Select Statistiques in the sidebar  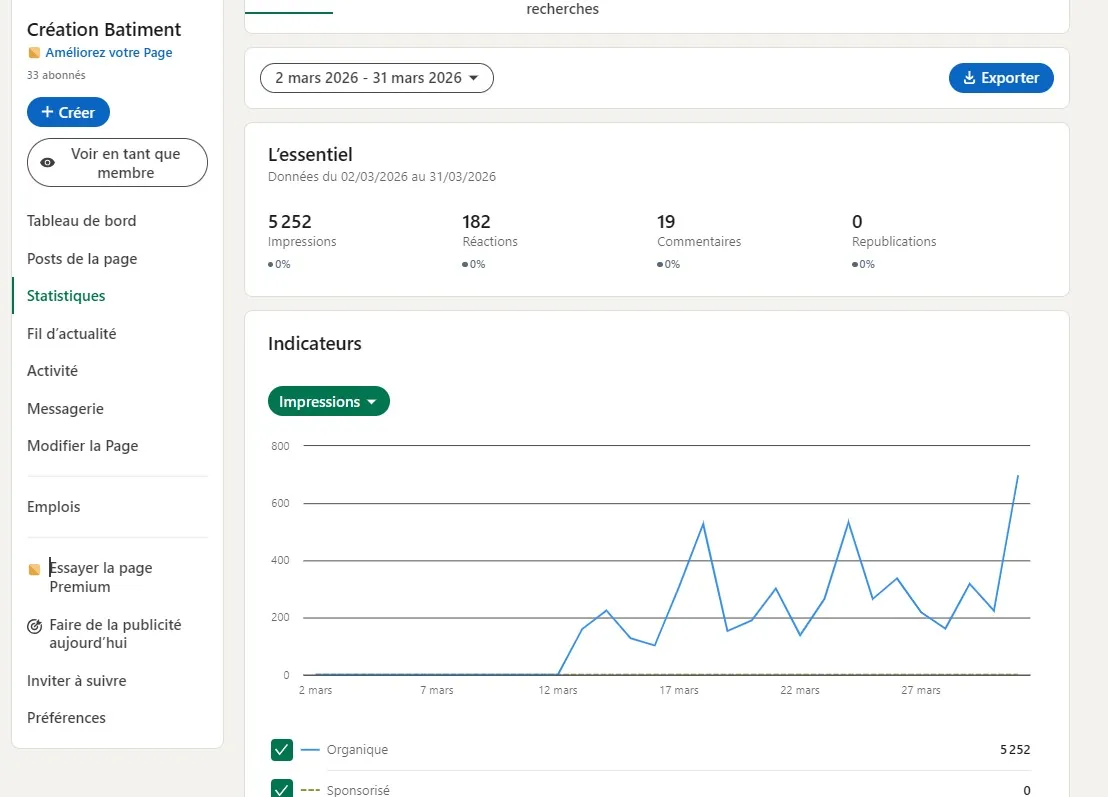[66, 296]
